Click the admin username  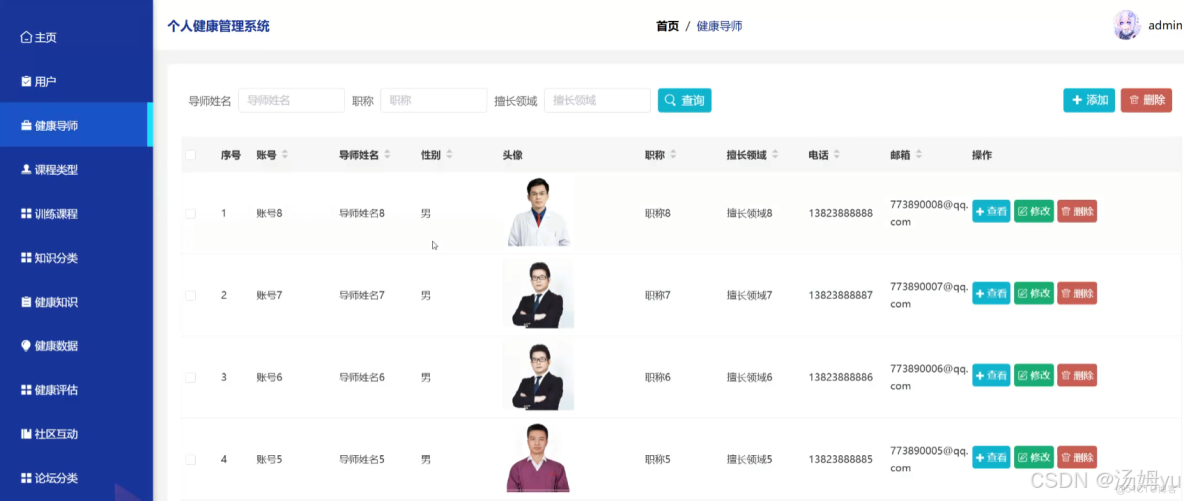[x=1165, y=26]
